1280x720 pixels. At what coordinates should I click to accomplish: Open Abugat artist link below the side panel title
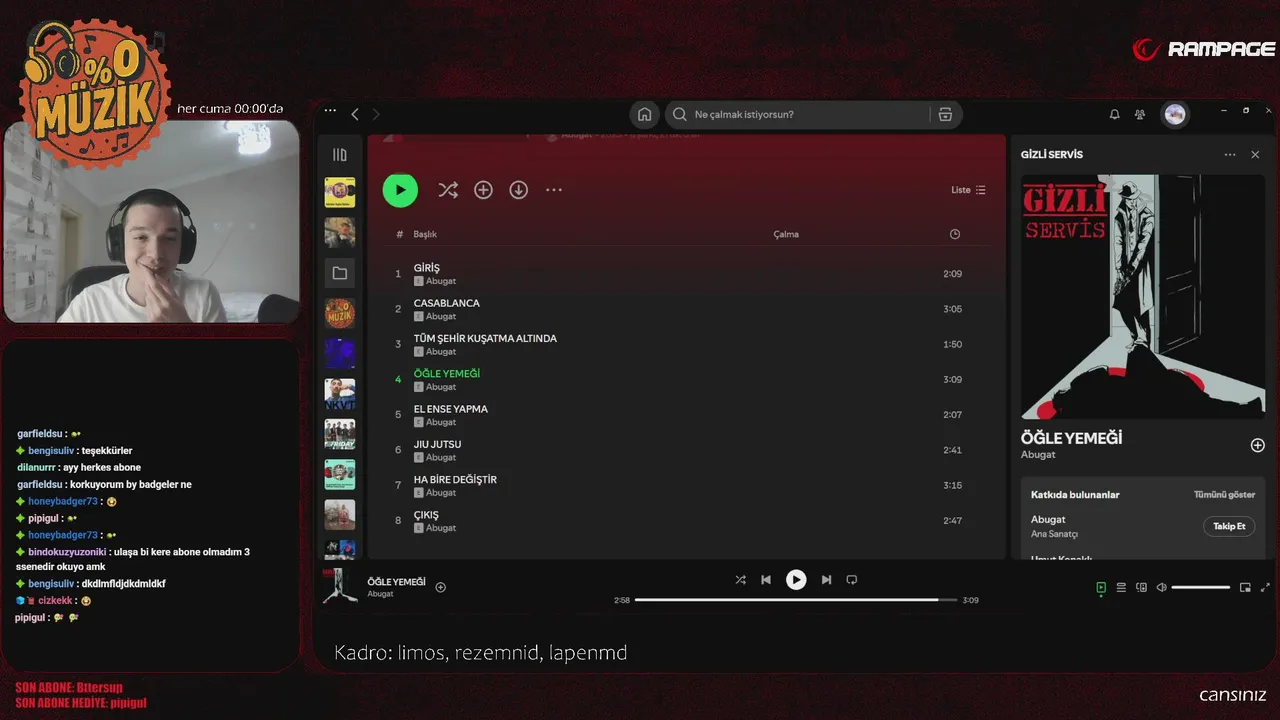point(1038,455)
